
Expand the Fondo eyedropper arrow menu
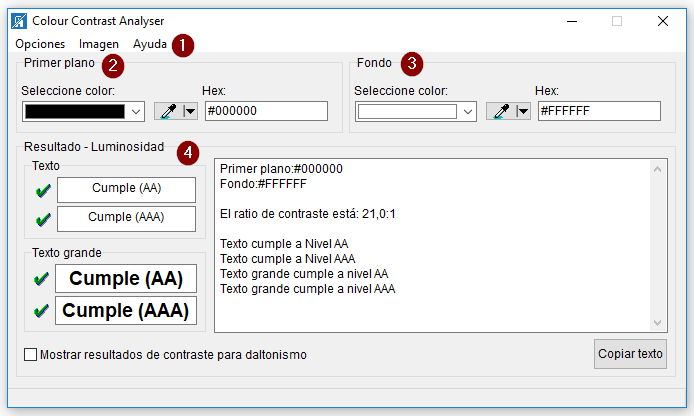(521, 111)
